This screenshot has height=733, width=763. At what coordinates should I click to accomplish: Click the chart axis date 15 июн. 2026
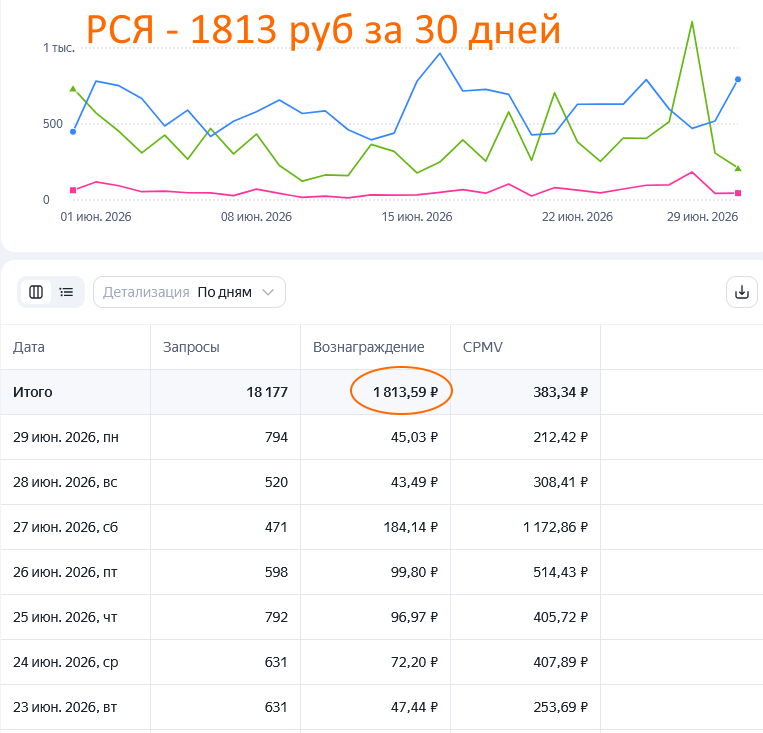coord(417,217)
